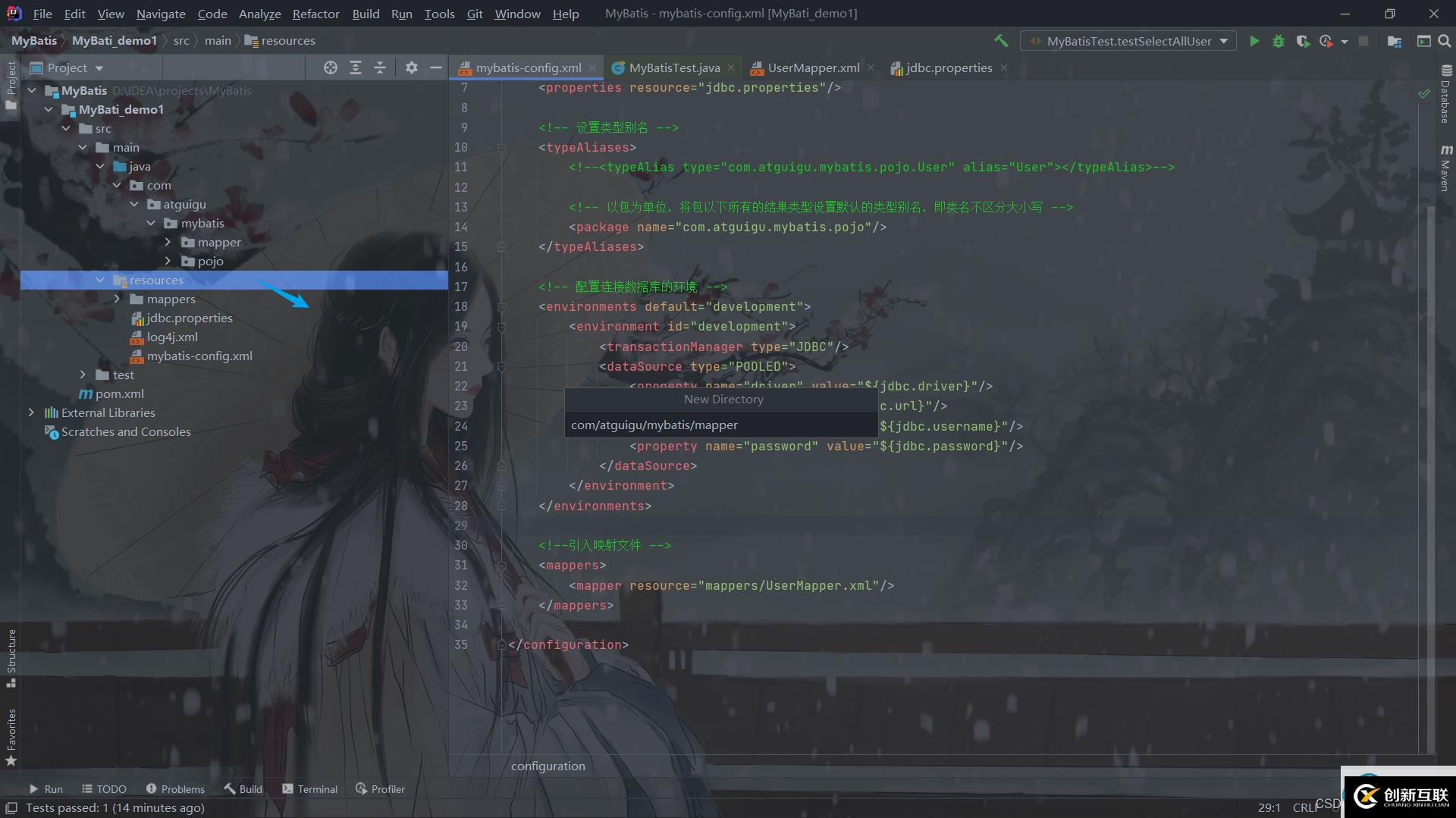The width and height of the screenshot is (1456, 818).
Task: Collapse the src folder
Action: point(66,128)
